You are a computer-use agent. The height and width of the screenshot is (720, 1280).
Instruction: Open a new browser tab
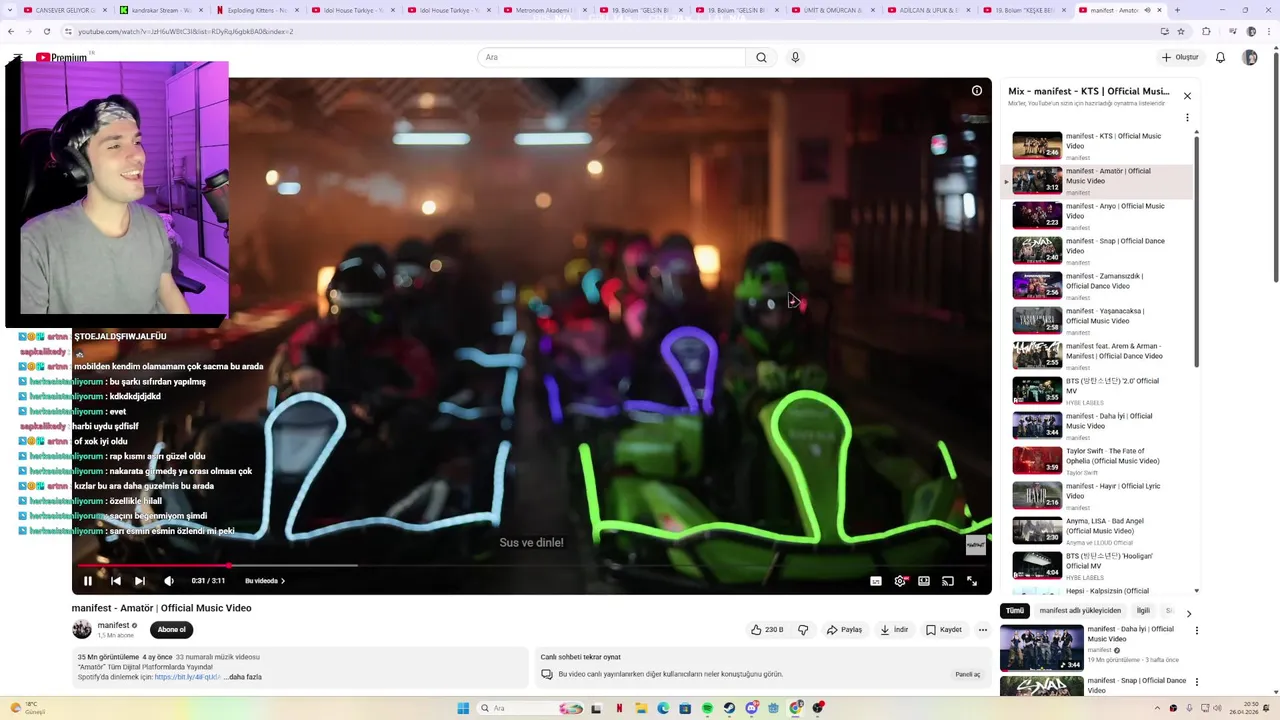click(x=1176, y=10)
